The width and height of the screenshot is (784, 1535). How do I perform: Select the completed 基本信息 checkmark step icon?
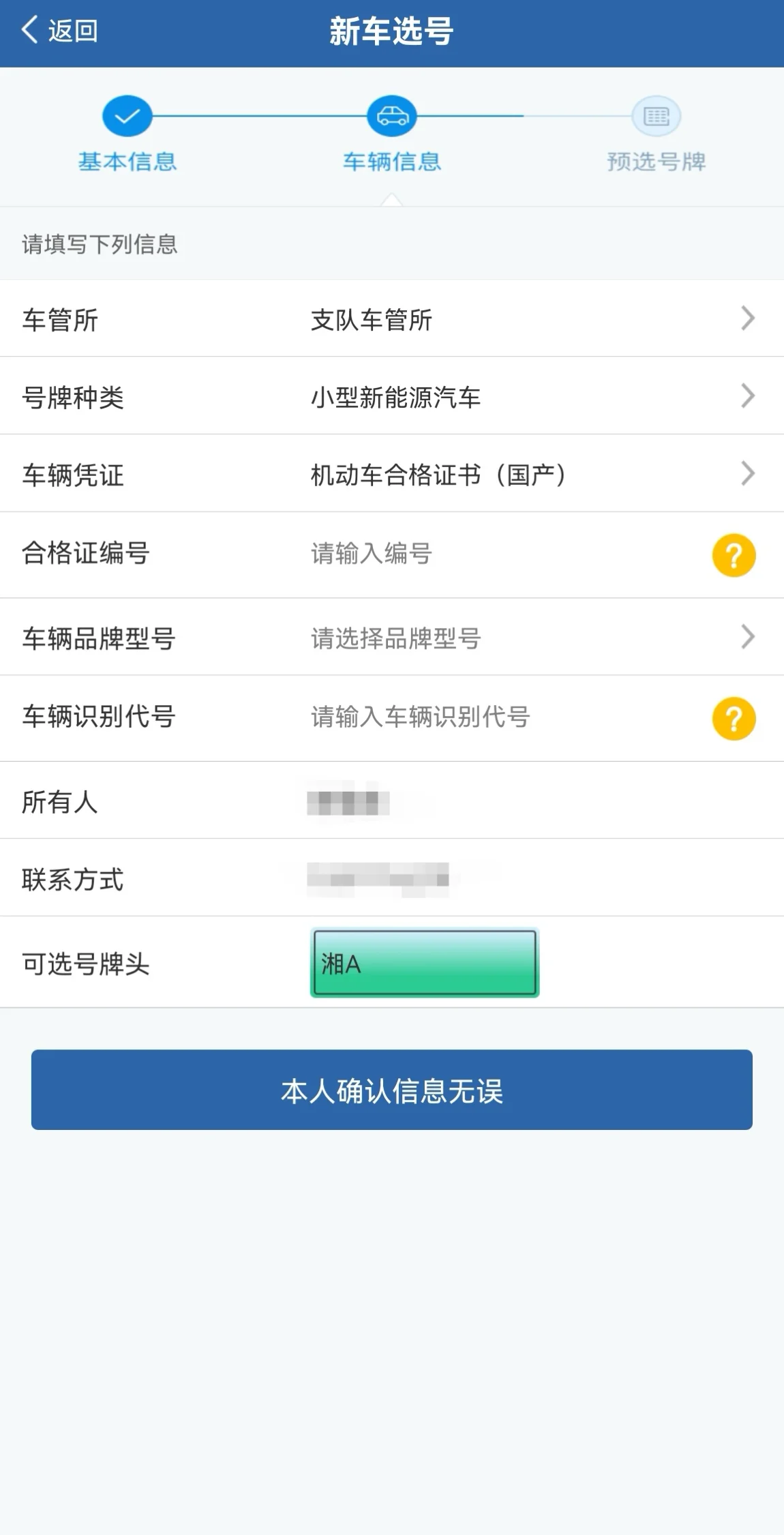point(127,117)
